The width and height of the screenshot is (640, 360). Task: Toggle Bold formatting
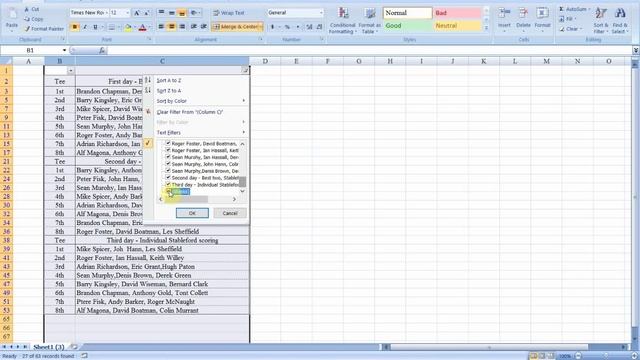point(74,27)
